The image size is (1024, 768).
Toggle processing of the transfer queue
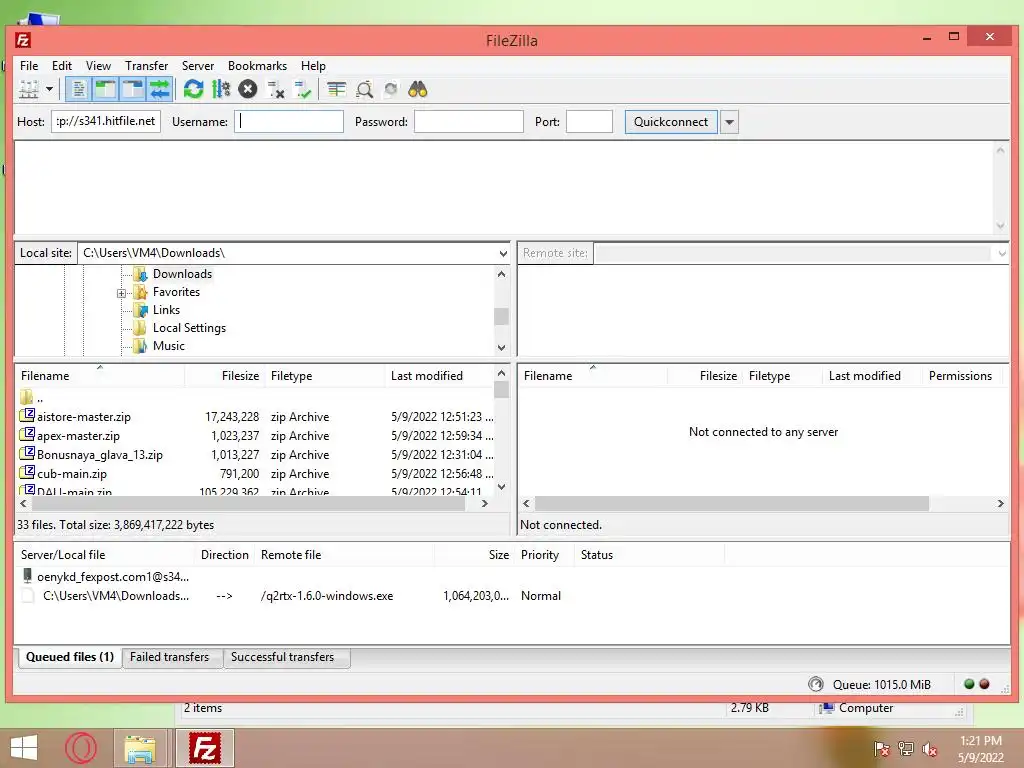[221, 89]
